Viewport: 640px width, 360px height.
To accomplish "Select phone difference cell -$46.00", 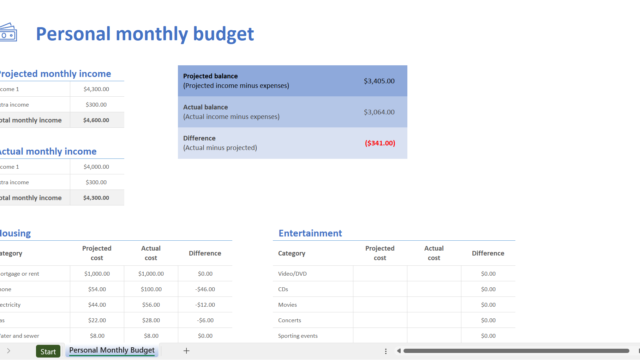I will (205, 289).
